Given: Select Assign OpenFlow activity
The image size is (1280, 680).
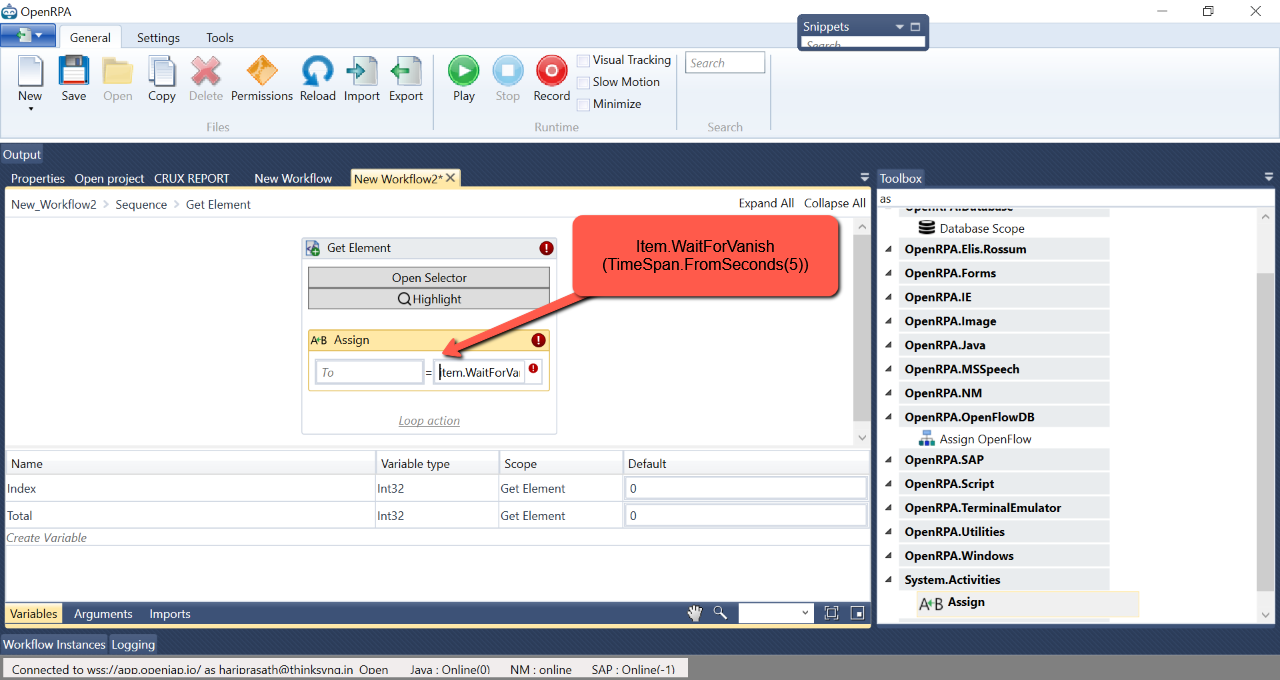Looking at the screenshot, I should point(975,439).
